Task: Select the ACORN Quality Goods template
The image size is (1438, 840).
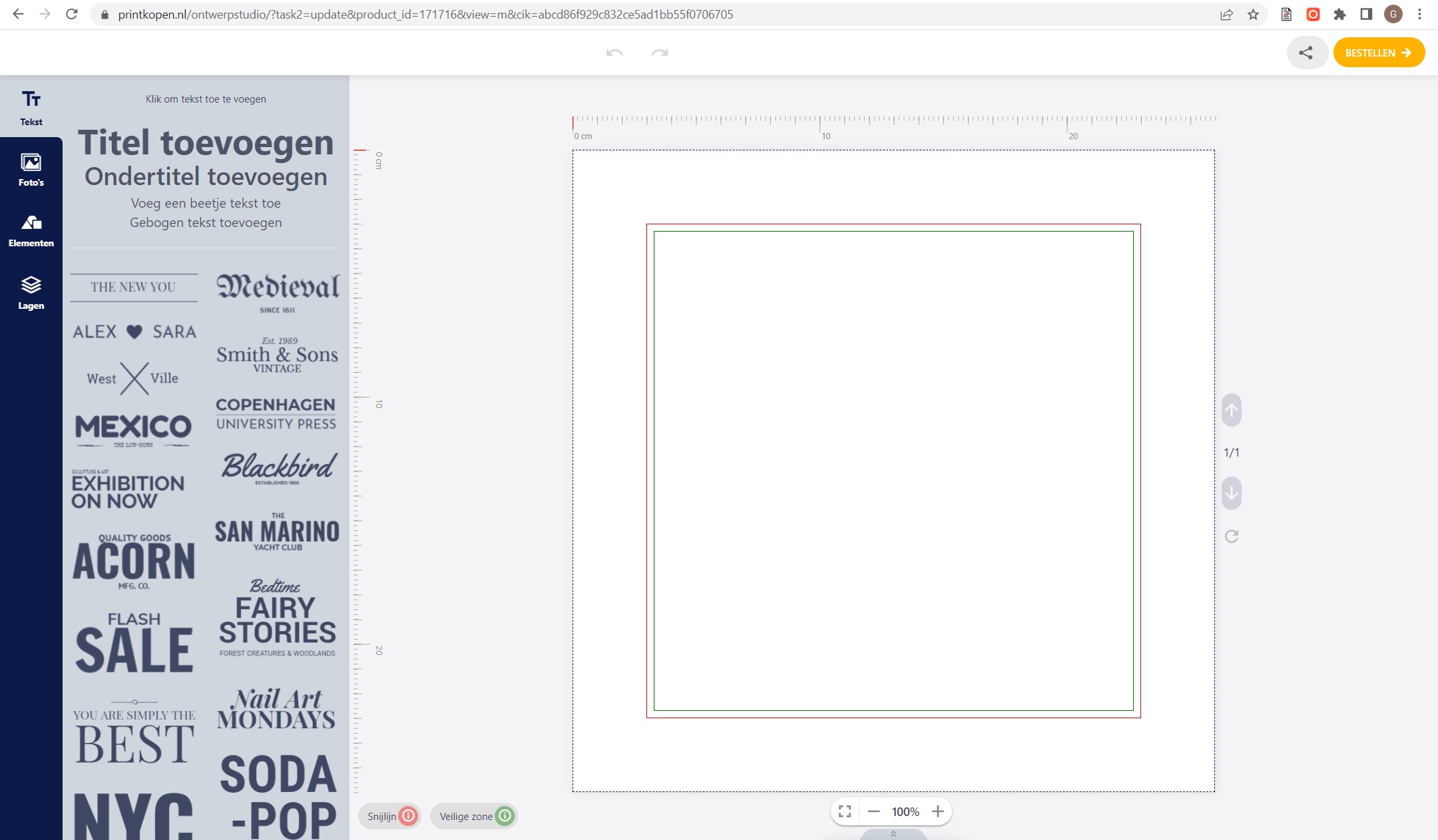Action: click(134, 561)
